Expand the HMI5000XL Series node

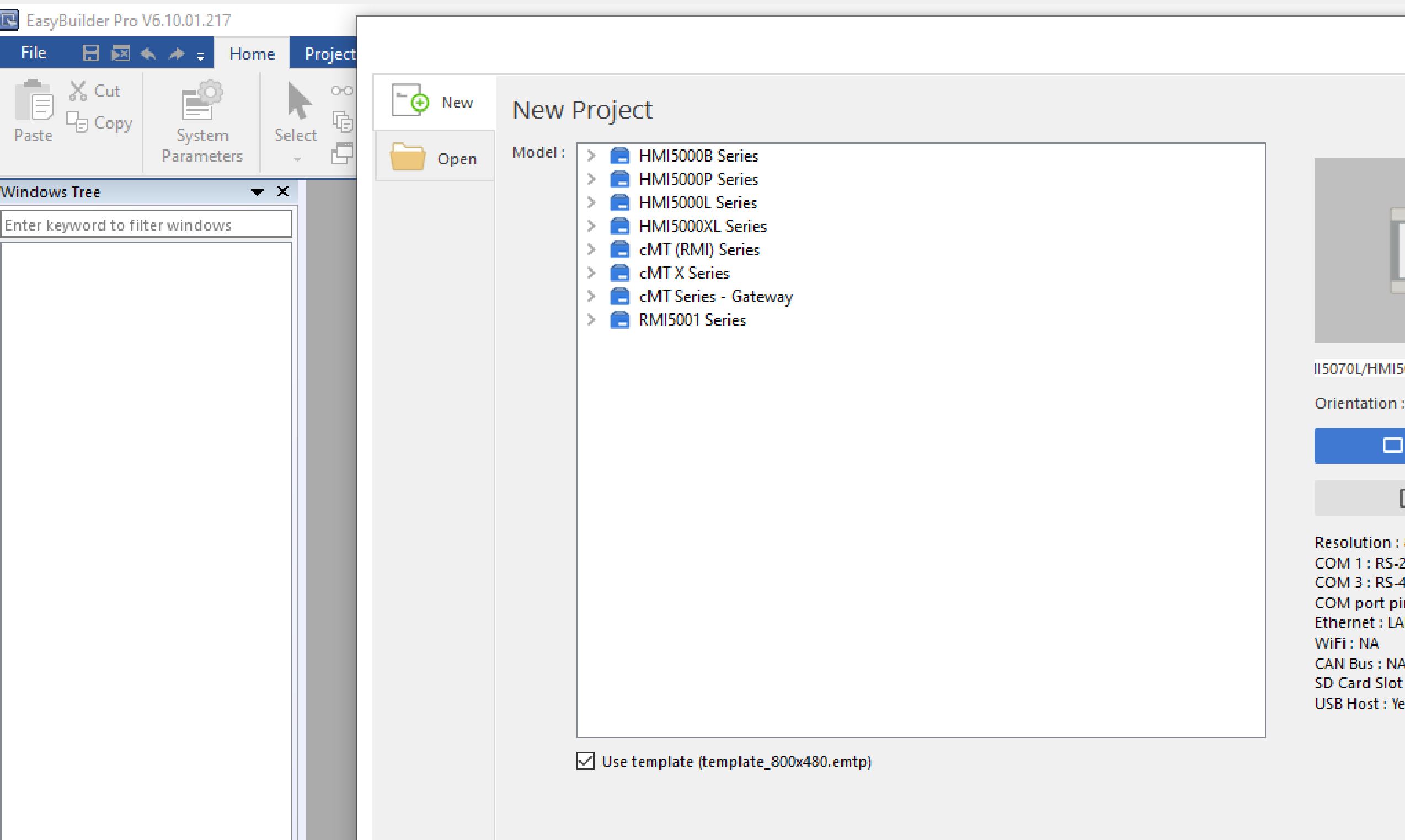point(591,227)
